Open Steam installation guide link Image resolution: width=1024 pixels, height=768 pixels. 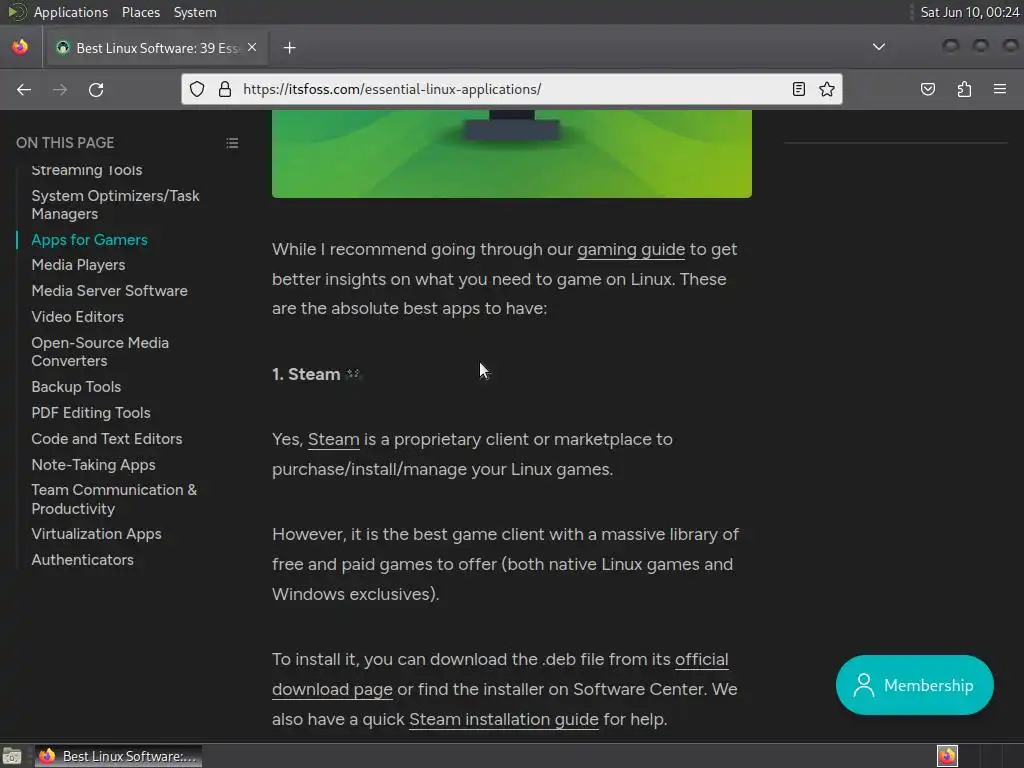pyautogui.click(x=504, y=720)
